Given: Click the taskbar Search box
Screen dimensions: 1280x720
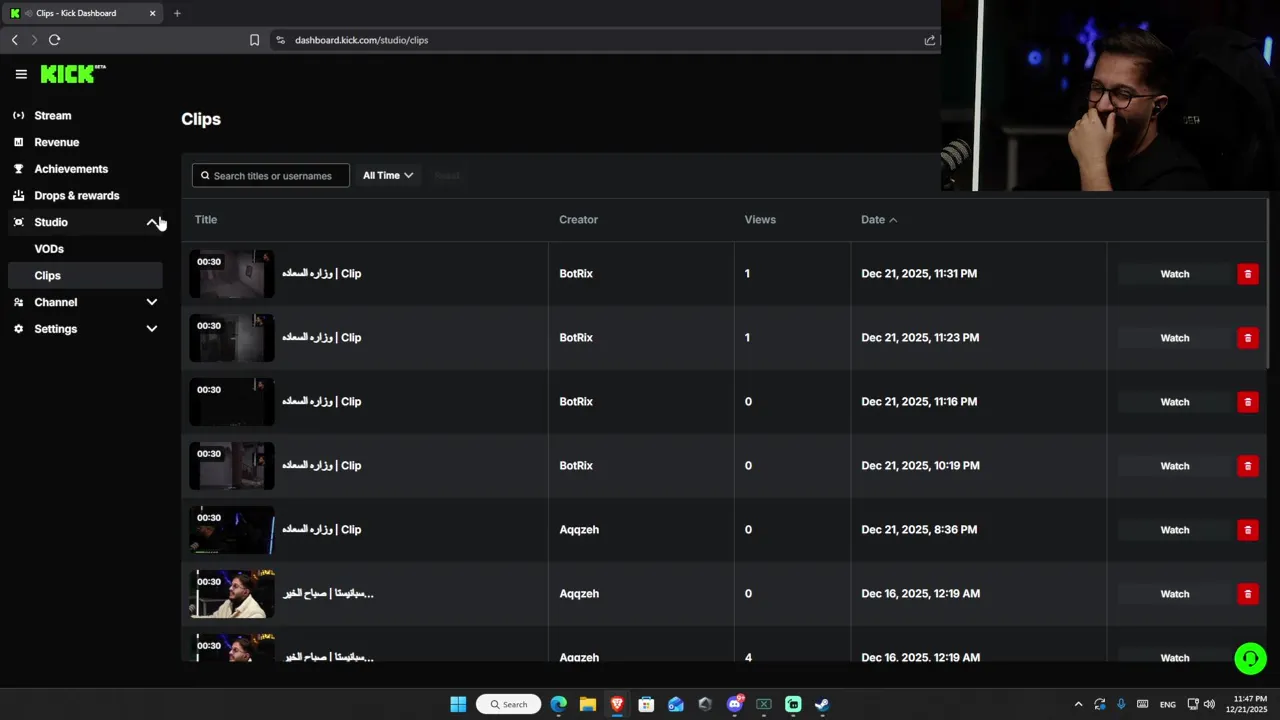Looking at the screenshot, I should point(509,704).
